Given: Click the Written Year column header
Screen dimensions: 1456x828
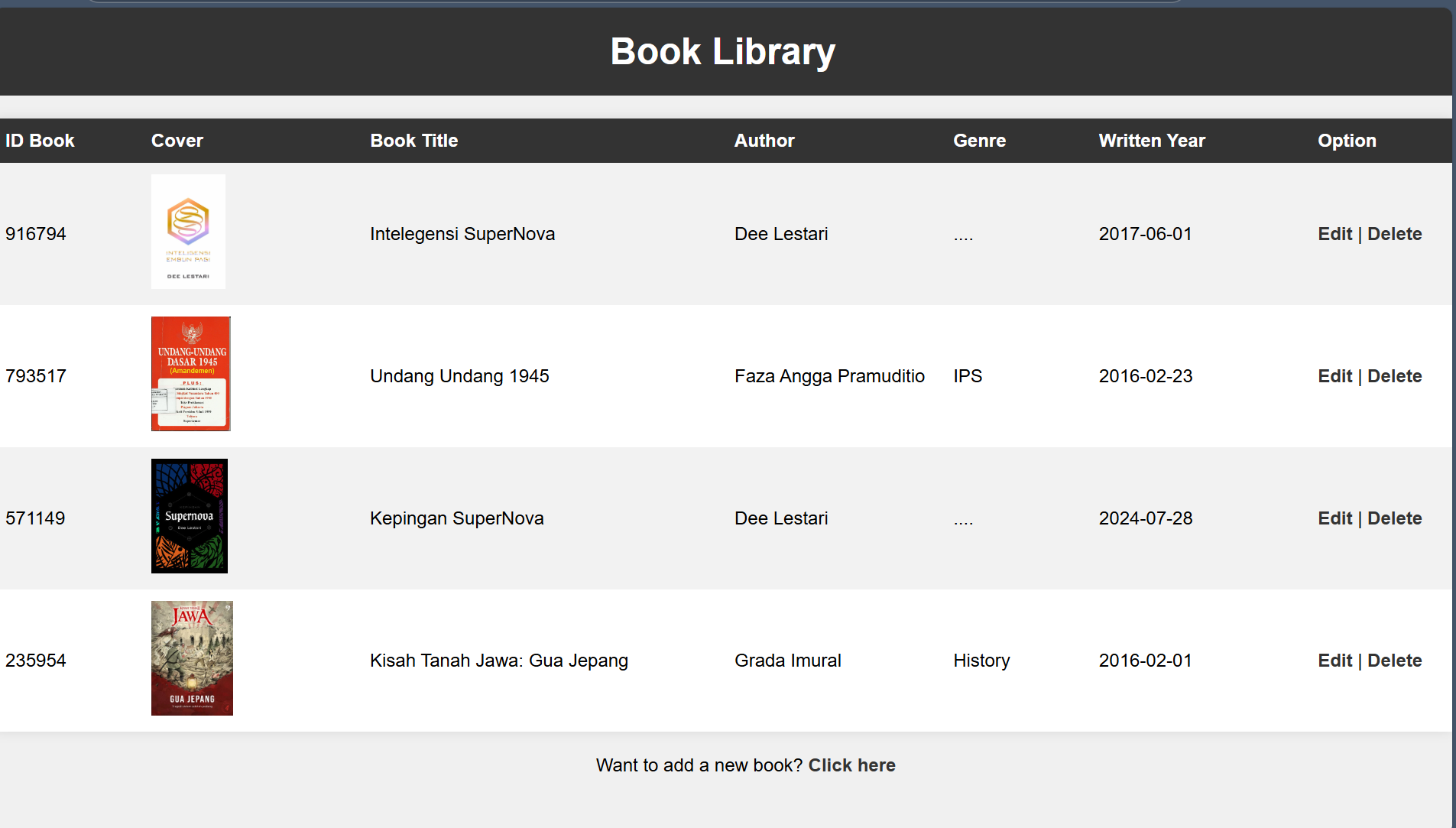Looking at the screenshot, I should click(1151, 141).
